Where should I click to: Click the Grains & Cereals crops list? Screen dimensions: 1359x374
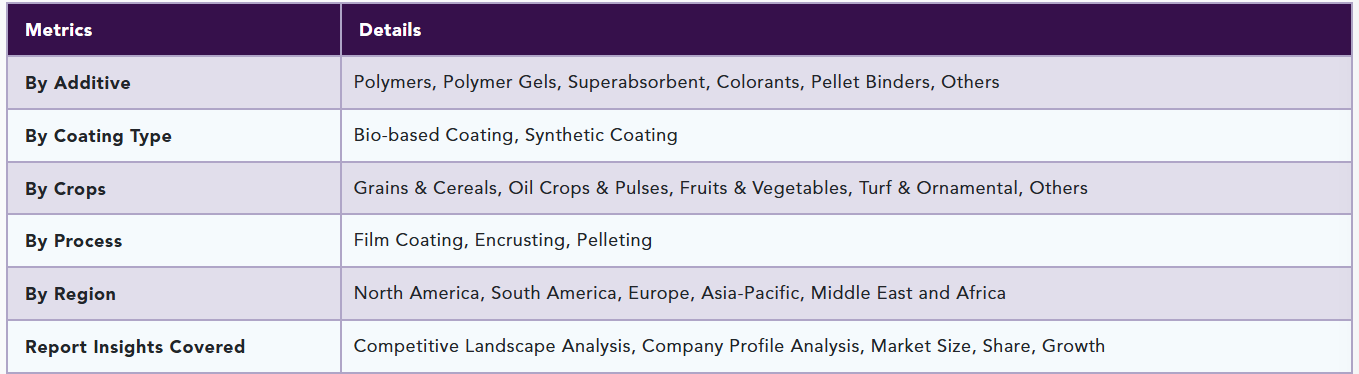pyautogui.click(x=720, y=188)
